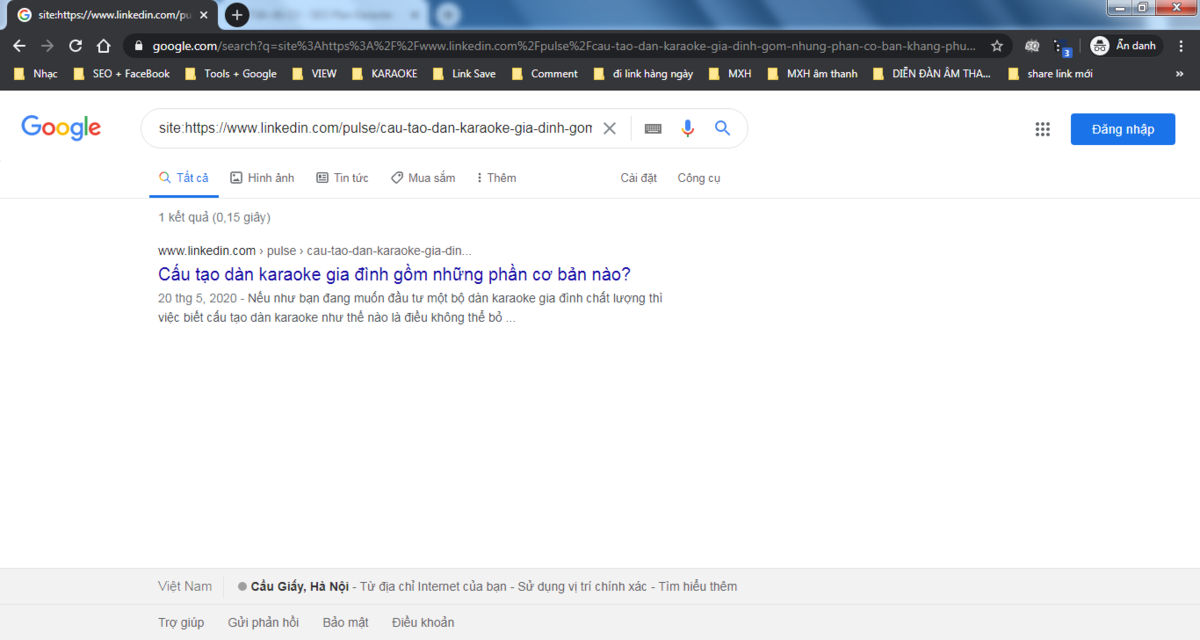
Task: Switch to the Hình ảnh tab
Action: click(x=262, y=178)
